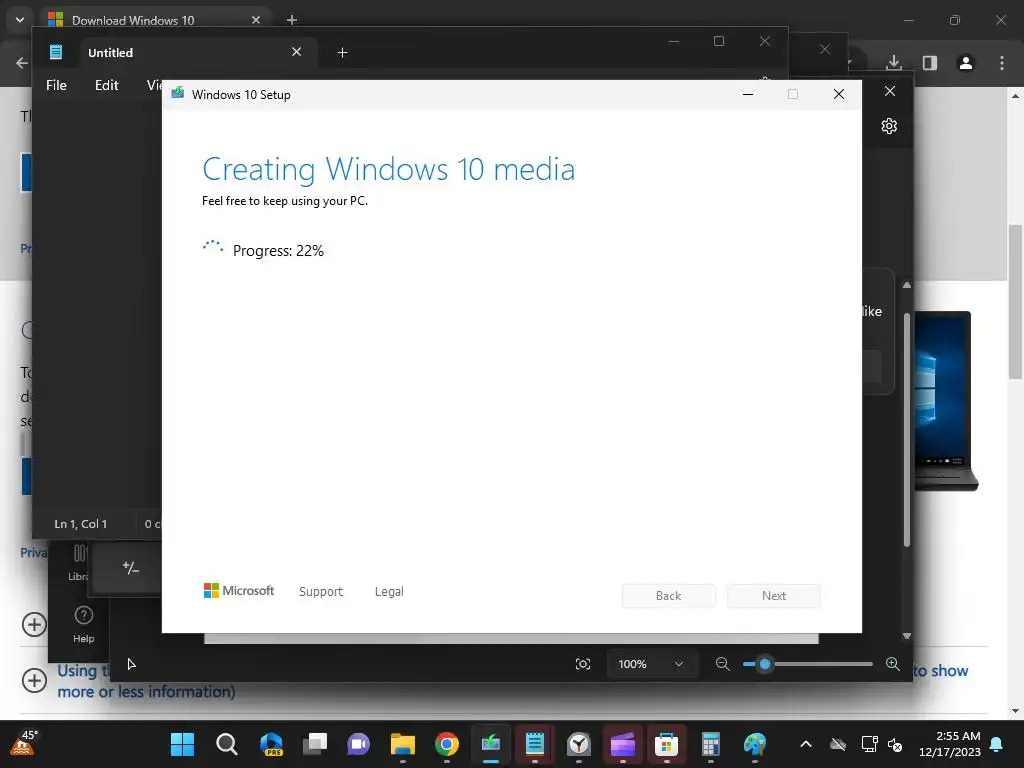This screenshot has width=1024, height=768.
Task: Click the Legal link in Windows 10 Setup
Action: pyautogui.click(x=389, y=592)
